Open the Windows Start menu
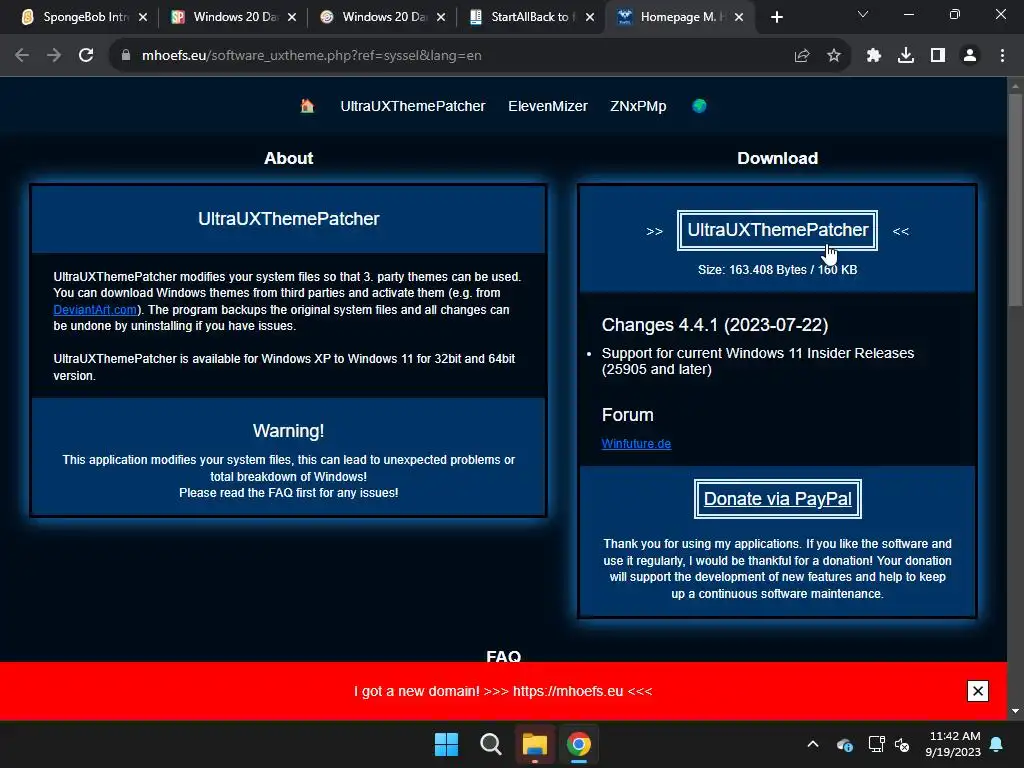 (447, 744)
